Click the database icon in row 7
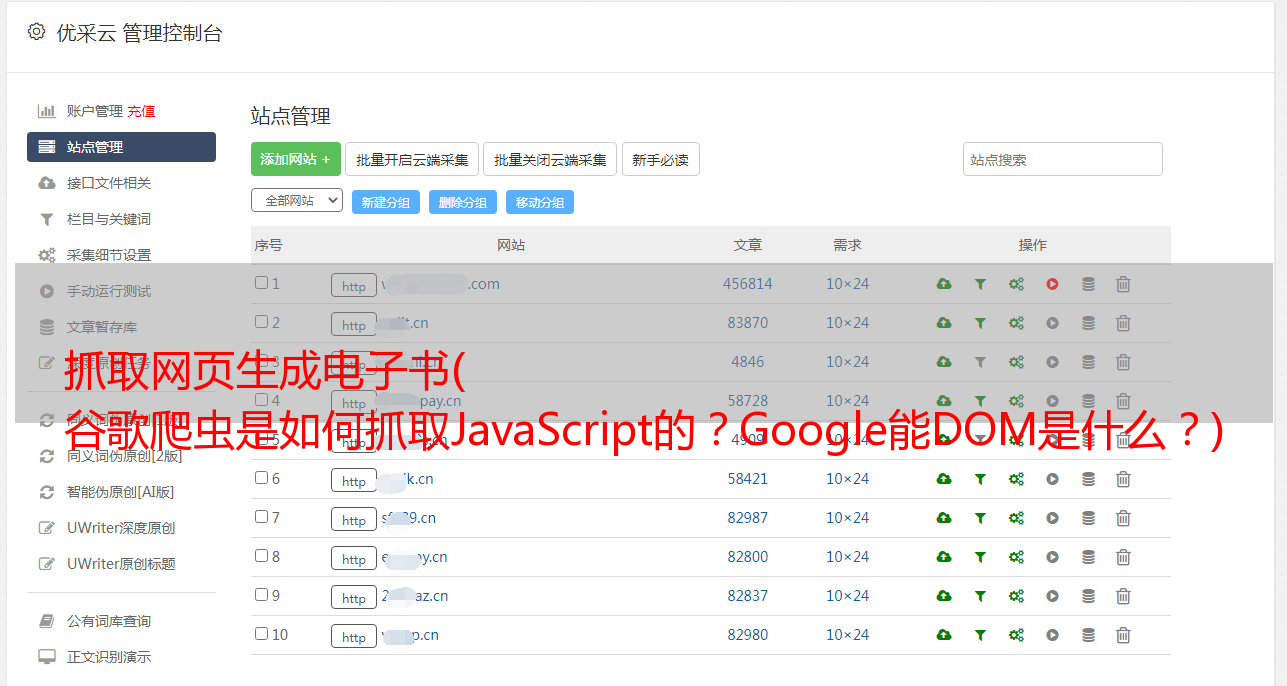Viewport: 1287px width, 686px height. click(x=1088, y=518)
